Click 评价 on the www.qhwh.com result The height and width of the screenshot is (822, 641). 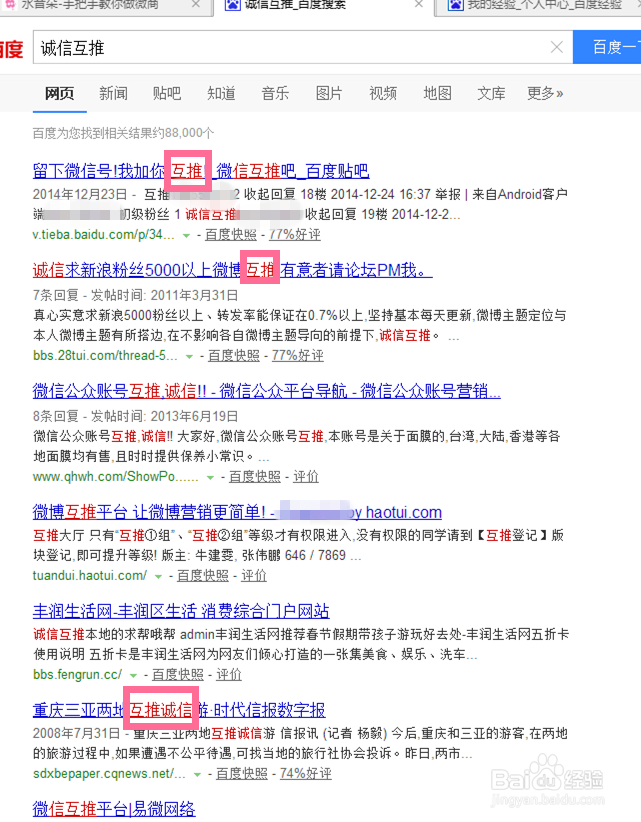(306, 477)
